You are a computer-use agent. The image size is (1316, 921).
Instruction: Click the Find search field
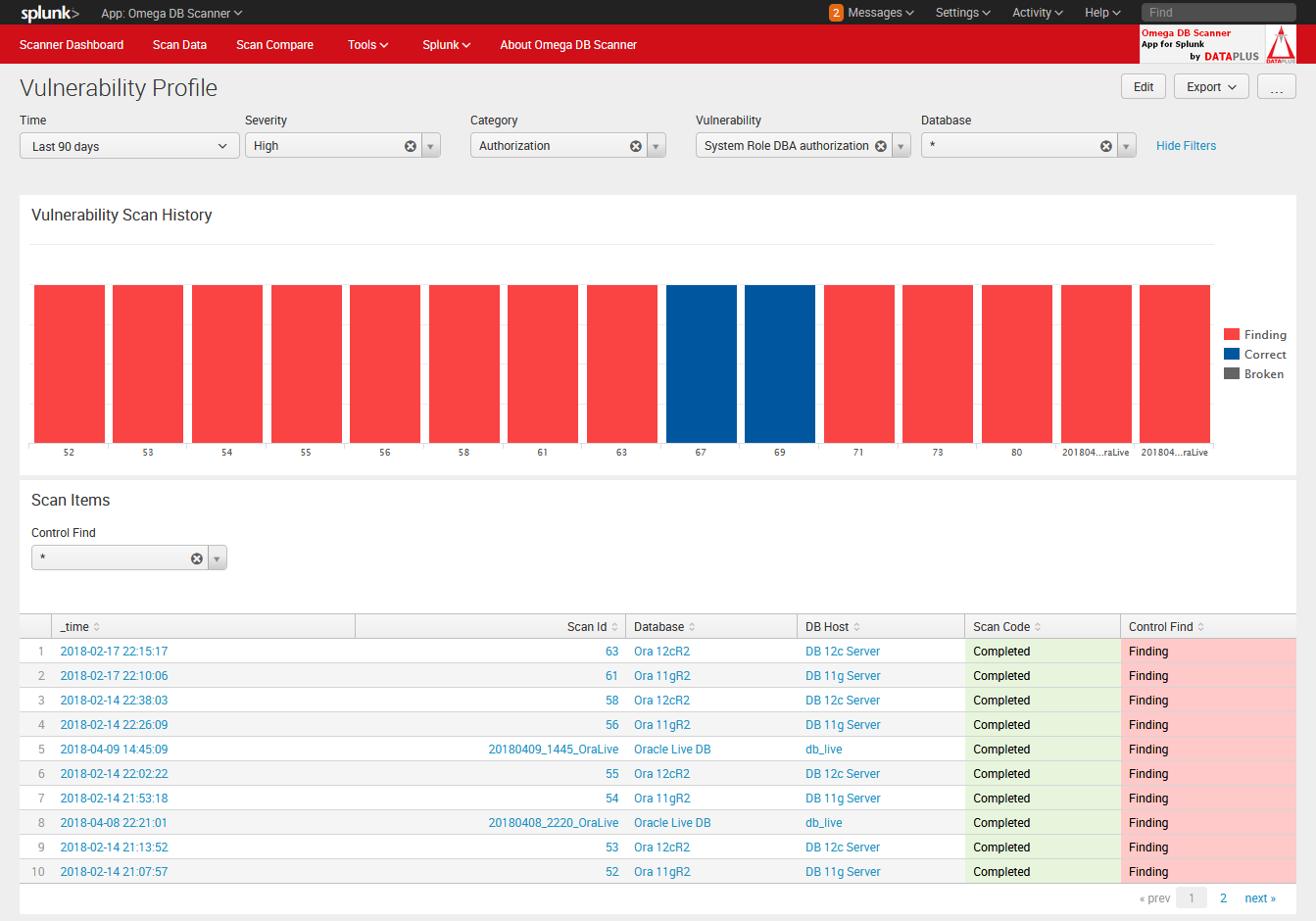[x=1218, y=13]
